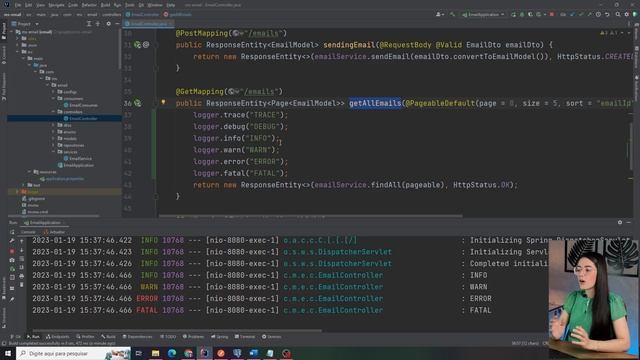Click the /emails link in PostMapping
Screen dimensions: 640x360
point(264,33)
